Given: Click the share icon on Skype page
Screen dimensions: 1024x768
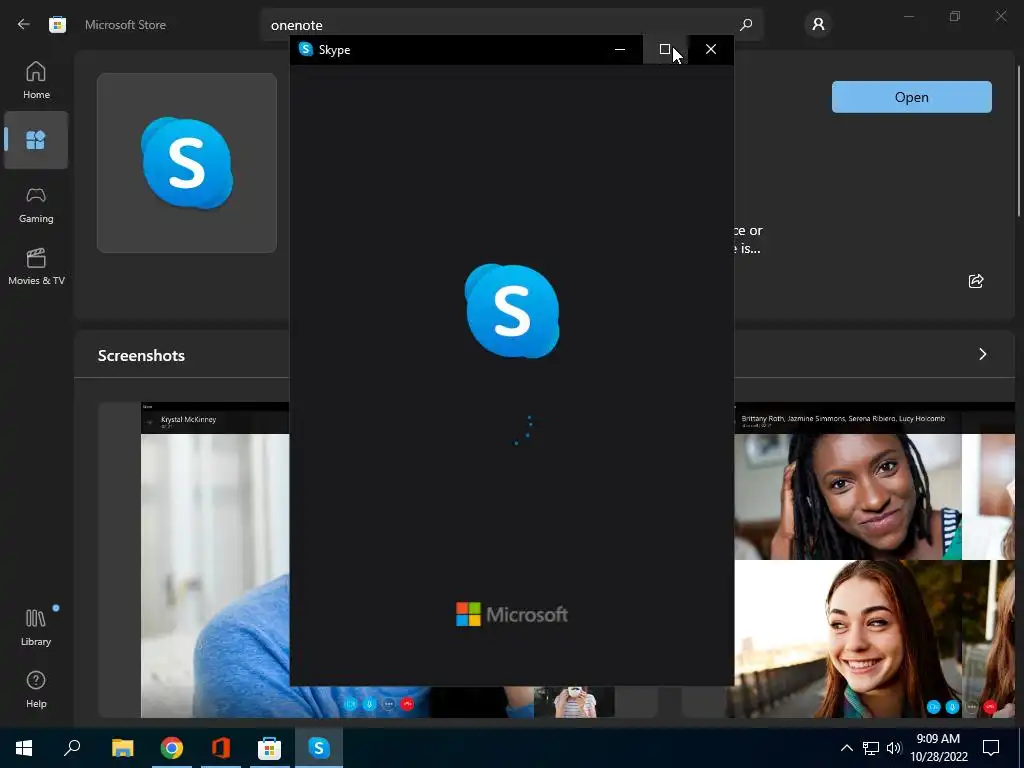Looking at the screenshot, I should click(x=976, y=281).
